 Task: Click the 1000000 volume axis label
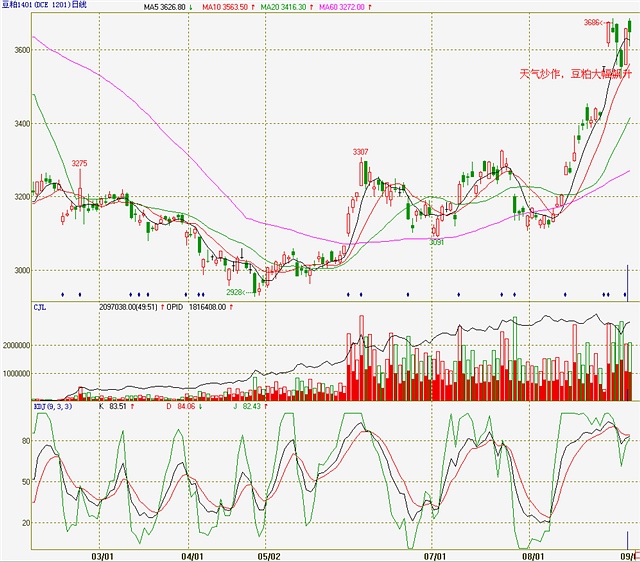click(x=17, y=373)
